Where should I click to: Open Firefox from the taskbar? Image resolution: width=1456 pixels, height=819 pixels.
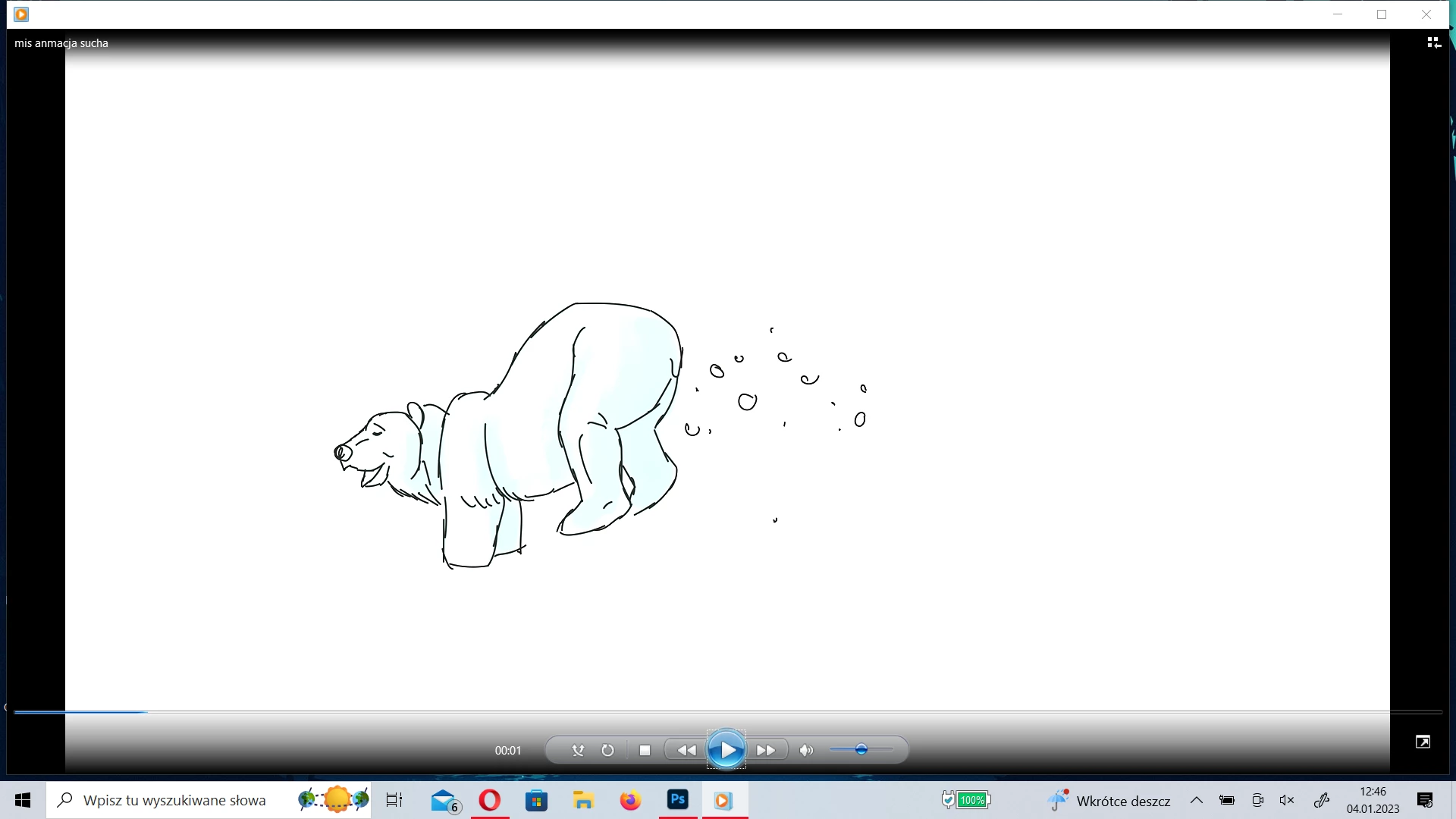[630, 800]
